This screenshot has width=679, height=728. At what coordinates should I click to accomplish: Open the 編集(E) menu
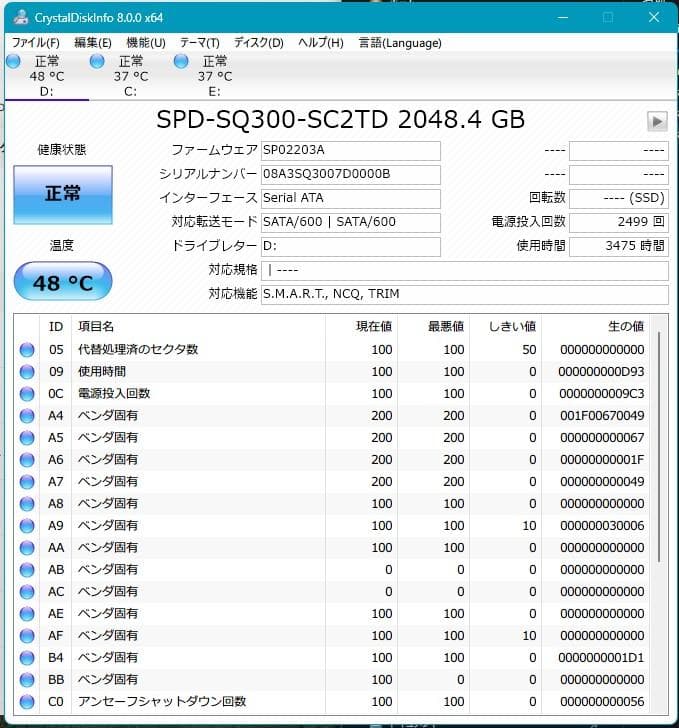coord(93,43)
